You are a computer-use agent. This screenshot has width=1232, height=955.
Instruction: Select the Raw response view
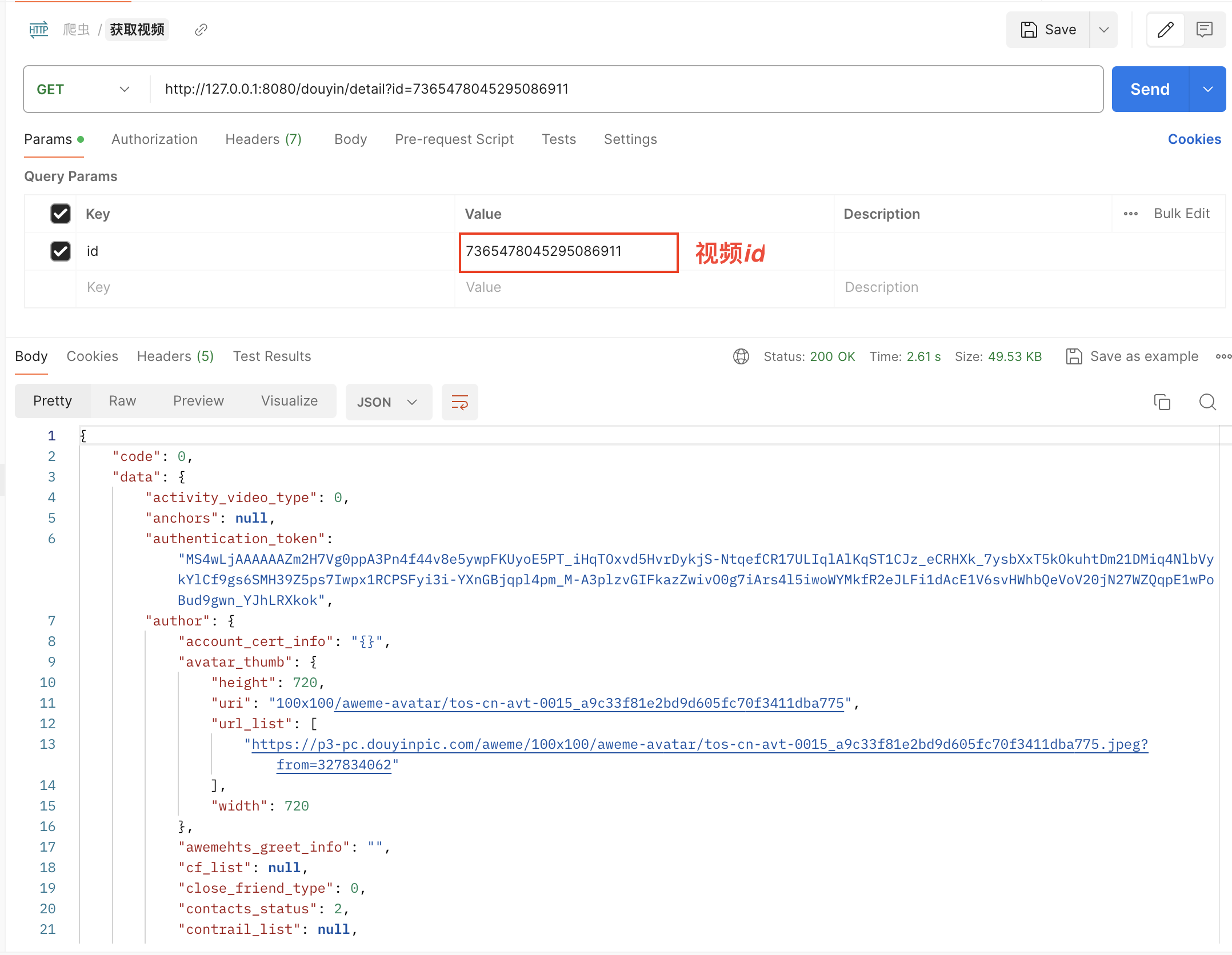[x=121, y=400]
